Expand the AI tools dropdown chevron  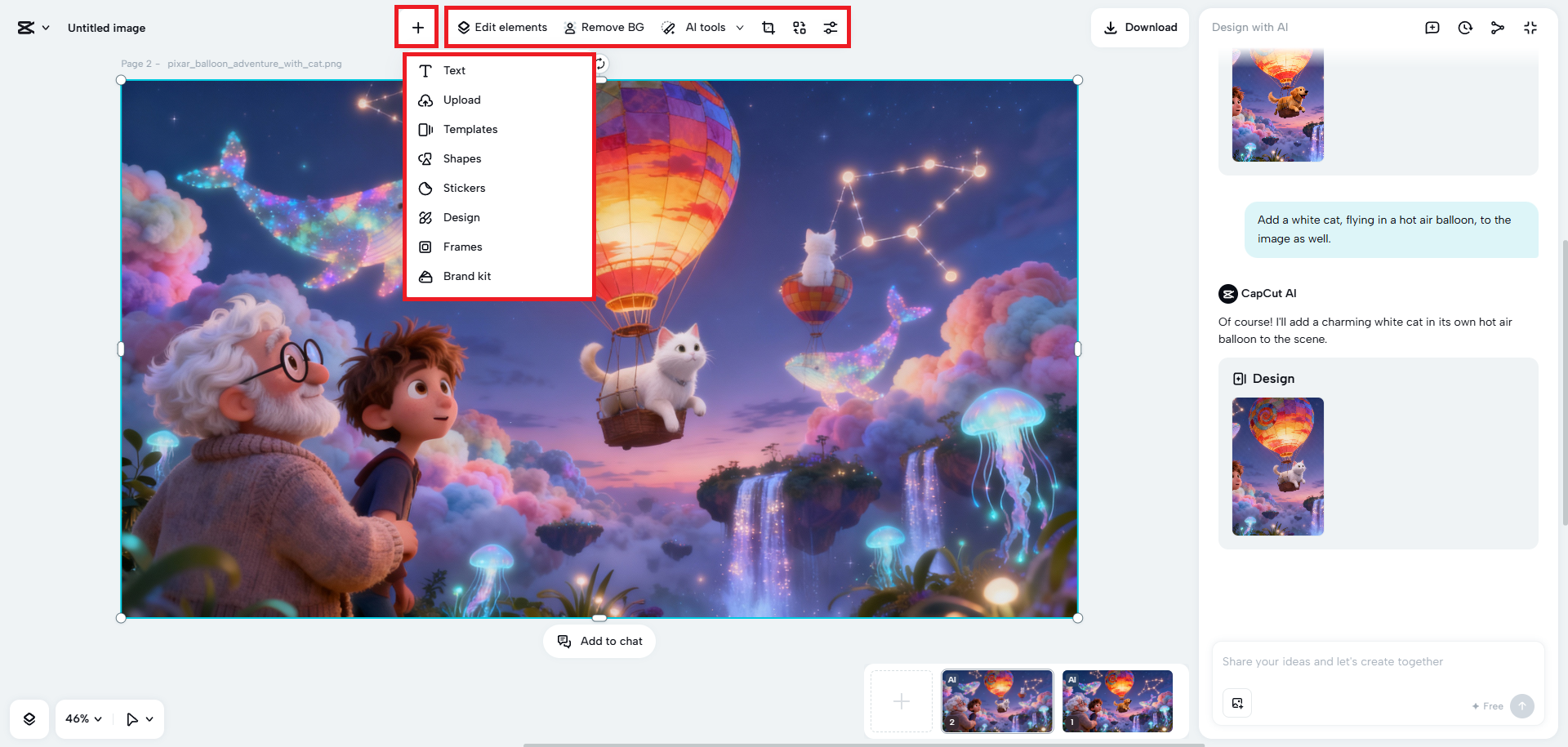coord(740,27)
